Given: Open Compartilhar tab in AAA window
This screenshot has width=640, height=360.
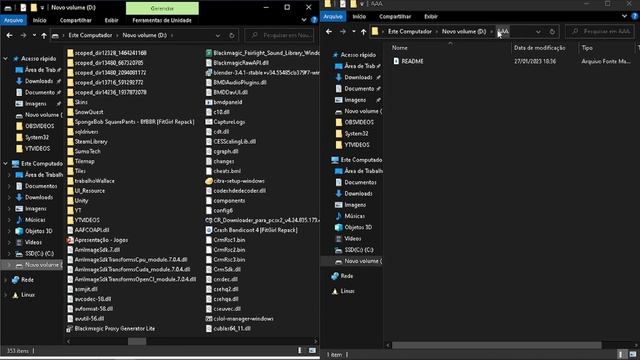Looking at the screenshot, I should tap(395, 16).
